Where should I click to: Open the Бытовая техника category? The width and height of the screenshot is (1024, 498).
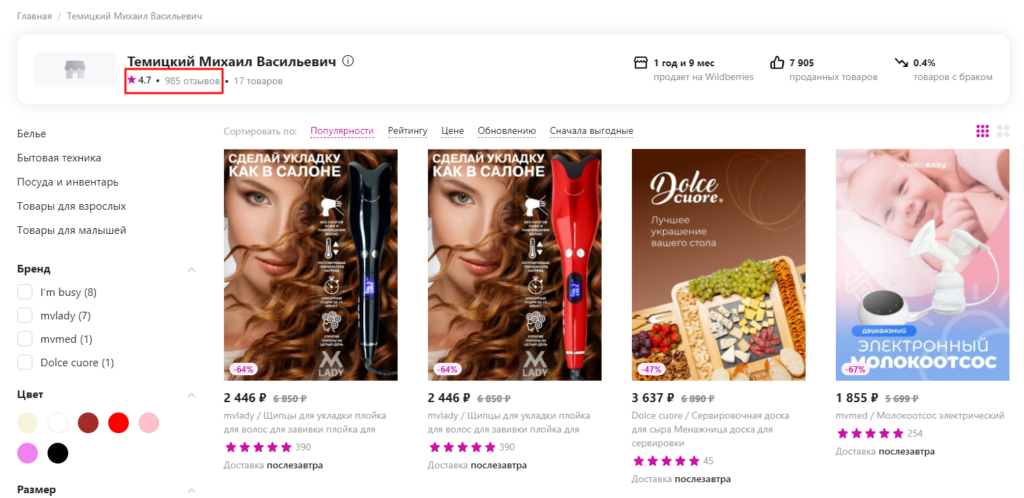(x=59, y=158)
